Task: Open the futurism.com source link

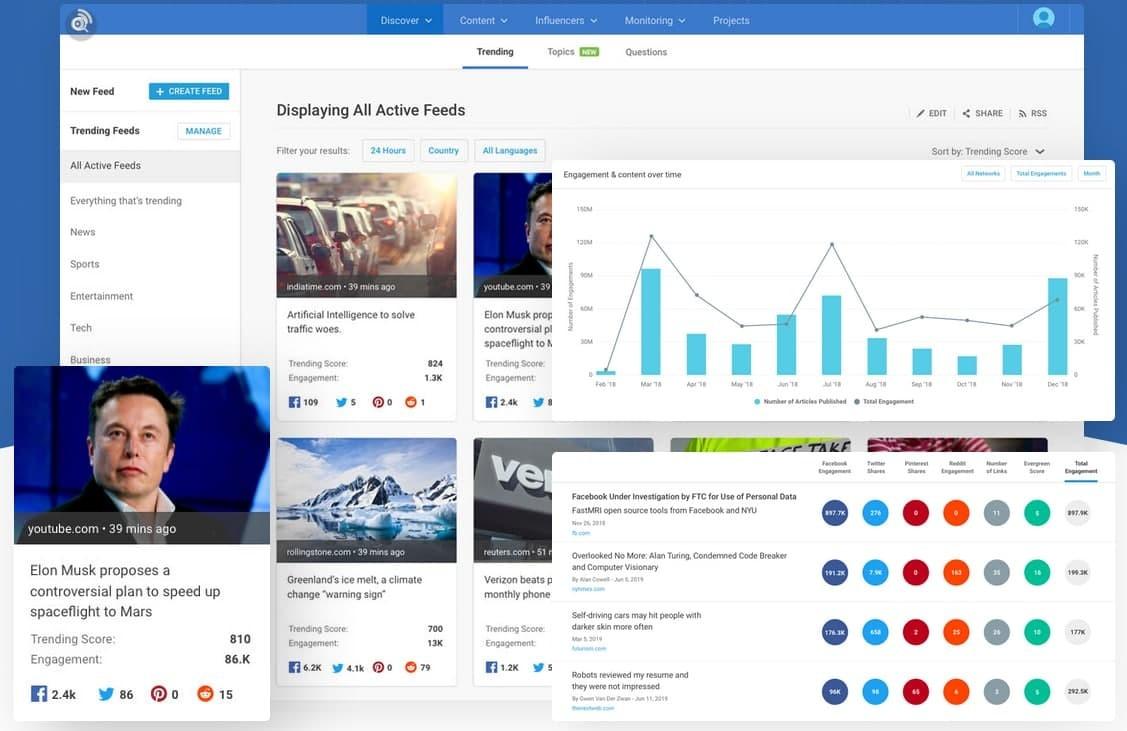Action: (589, 648)
